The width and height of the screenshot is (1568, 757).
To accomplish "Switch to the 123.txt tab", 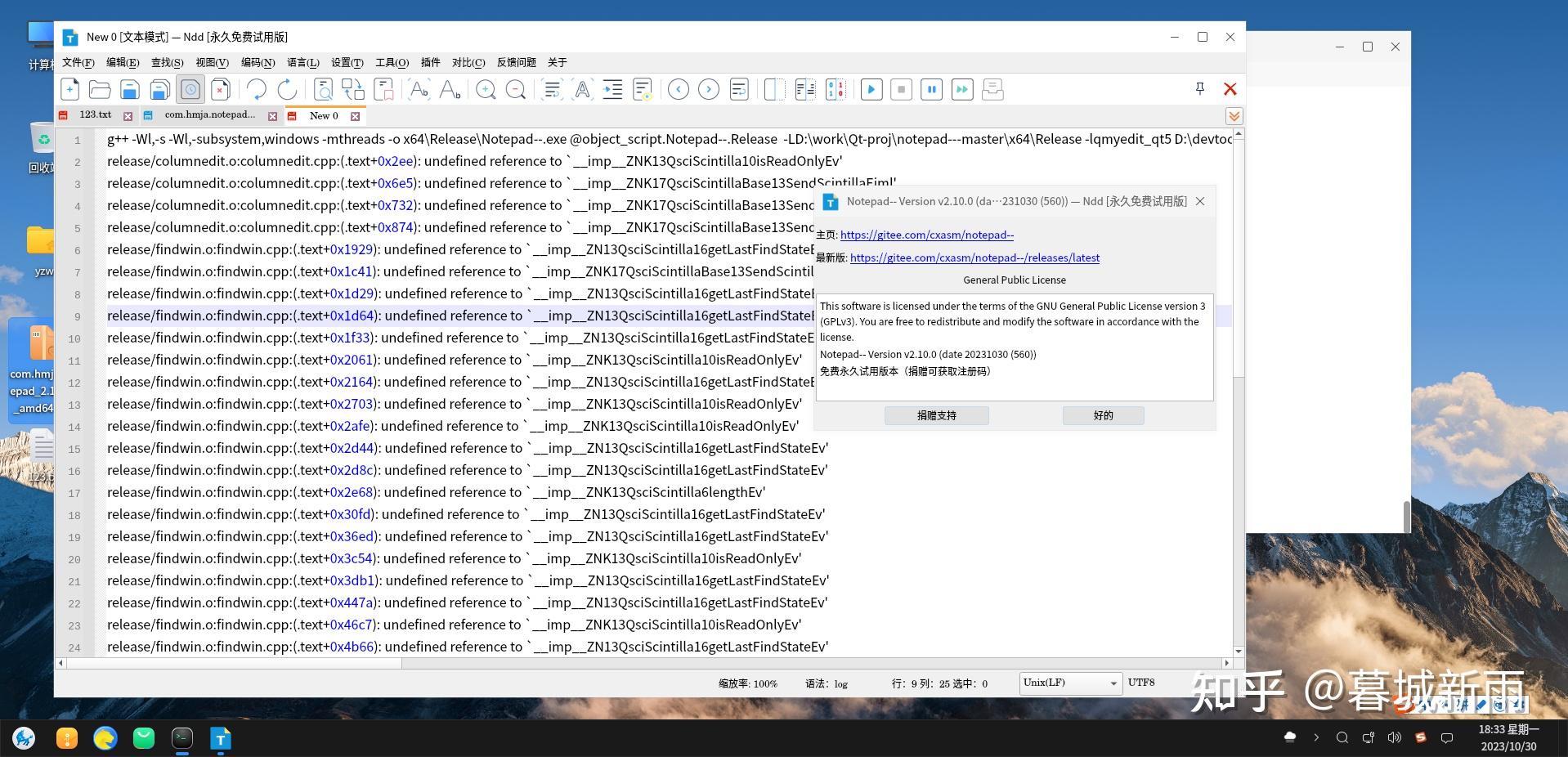I will coord(96,115).
